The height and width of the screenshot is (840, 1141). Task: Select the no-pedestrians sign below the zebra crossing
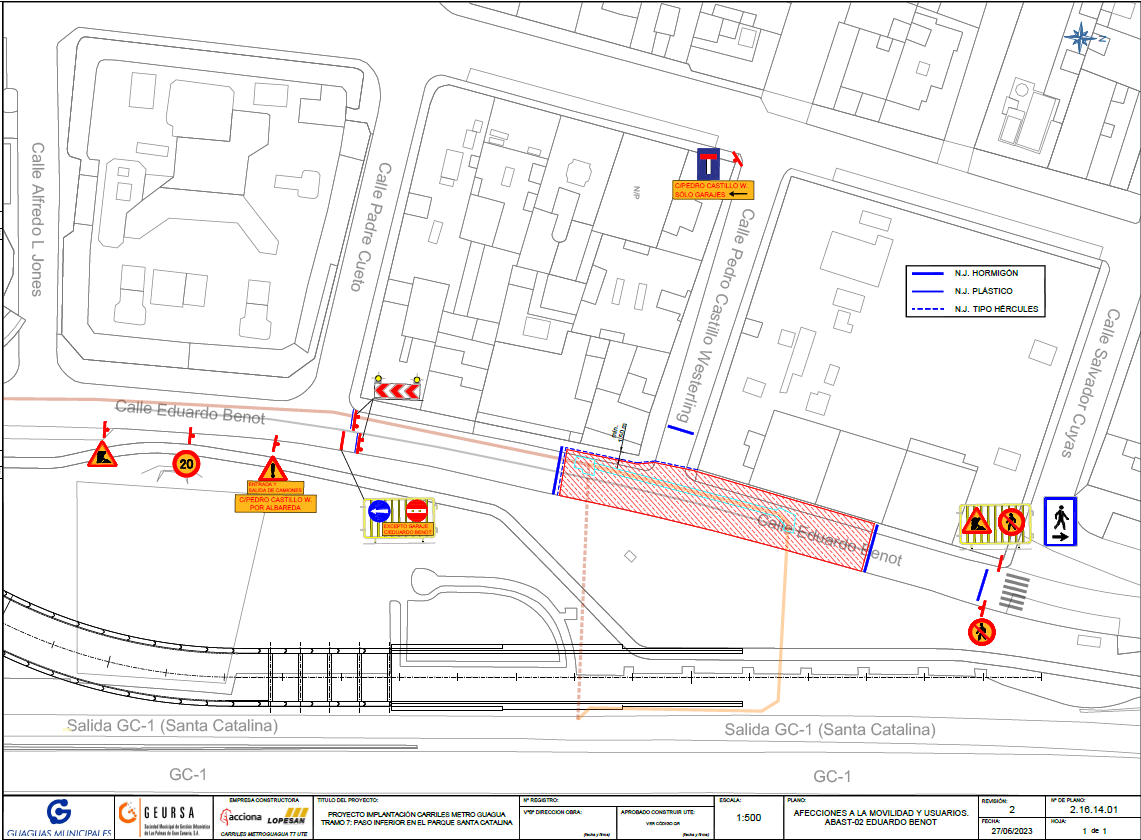click(x=982, y=631)
